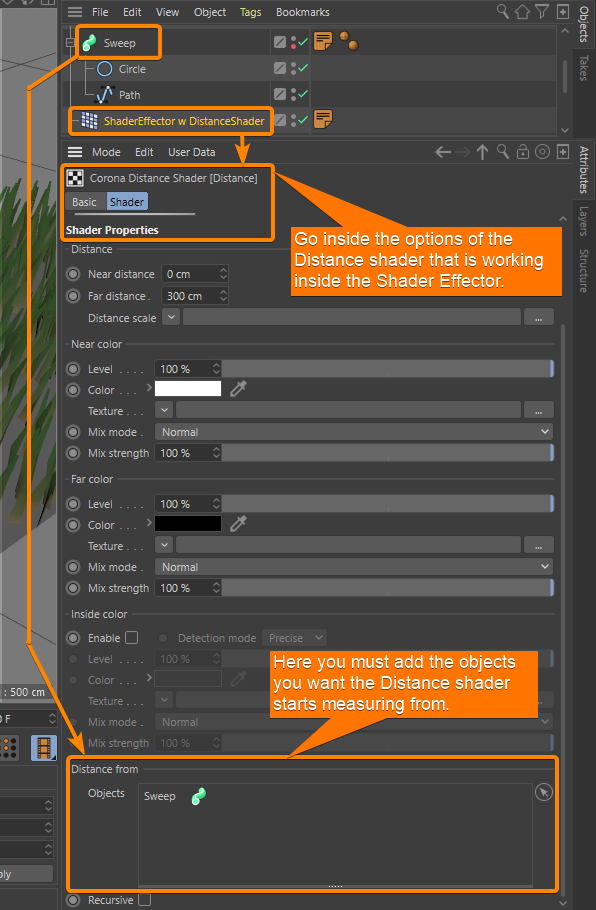Click the search magnifier in Attribute Manager
The height and width of the screenshot is (910, 596).
click(x=503, y=152)
